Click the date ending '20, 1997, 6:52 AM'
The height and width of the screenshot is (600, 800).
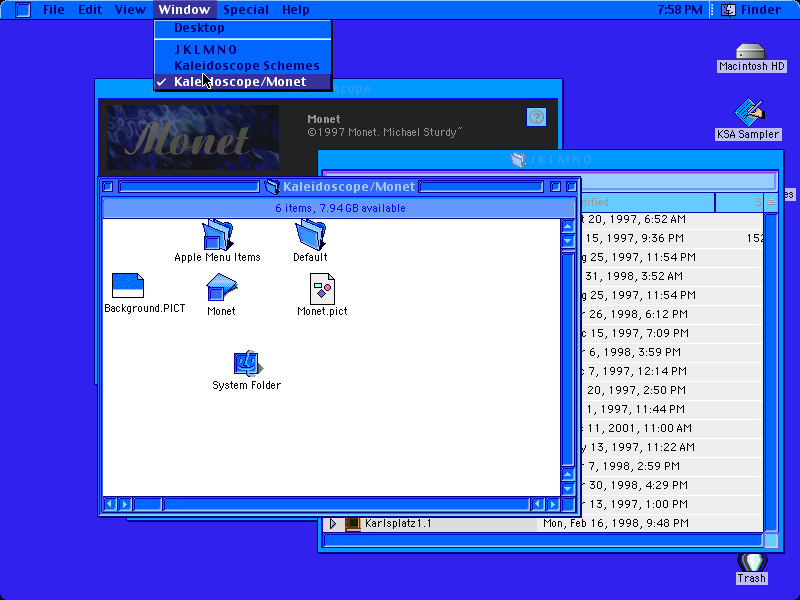tap(633, 219)
